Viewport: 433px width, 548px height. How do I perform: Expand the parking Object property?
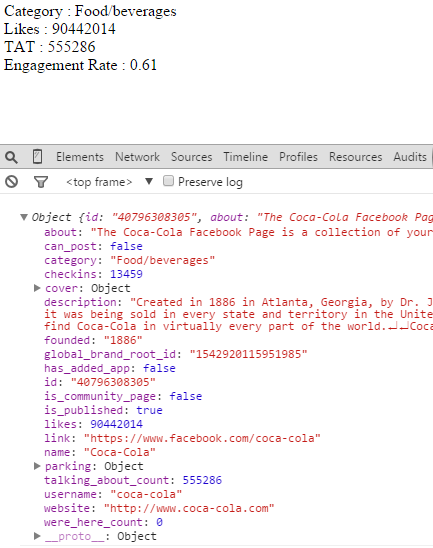tap(37, 466)
